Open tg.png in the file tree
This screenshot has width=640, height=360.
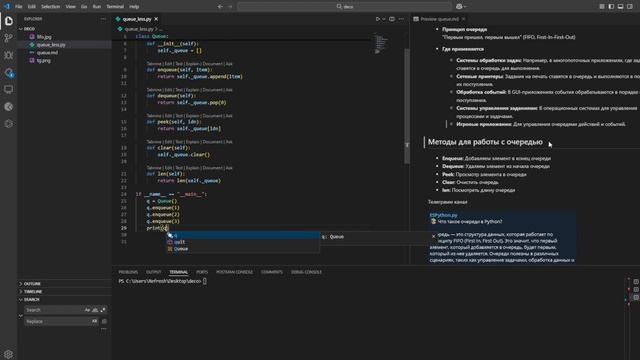click(x=44, y=60)
